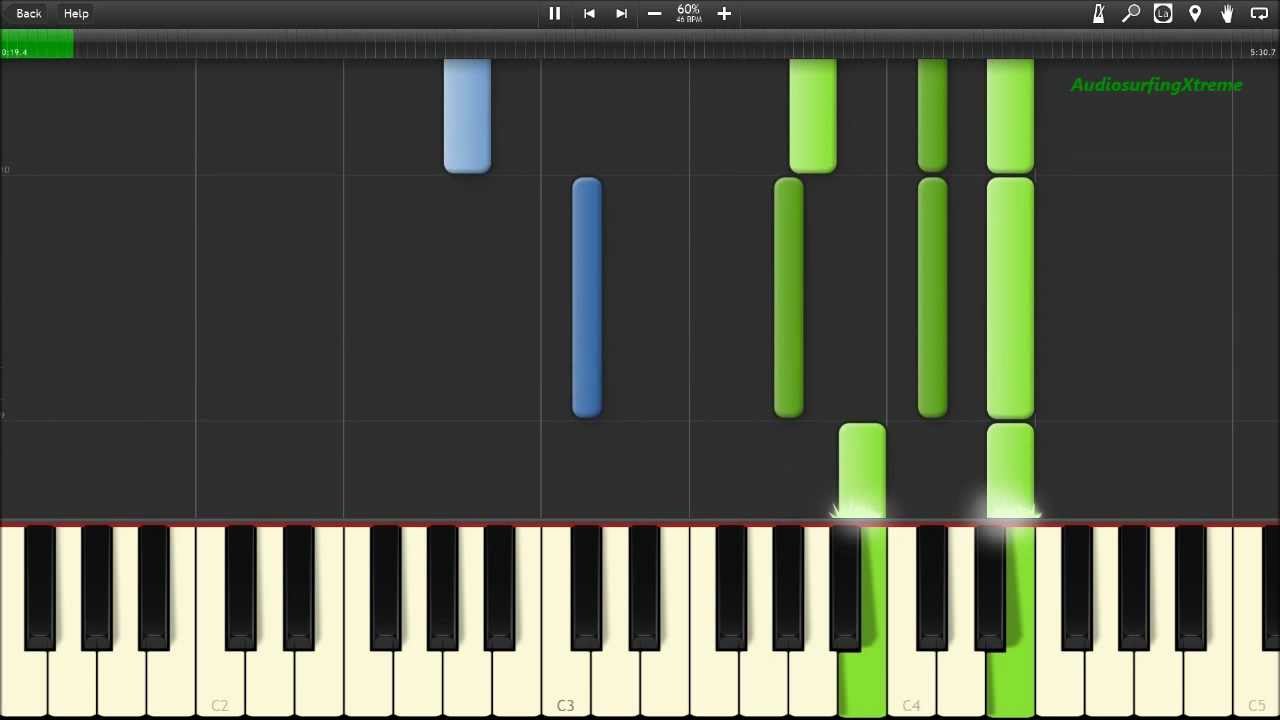
Task: Go back using the Back button
Action: (29, 14)
